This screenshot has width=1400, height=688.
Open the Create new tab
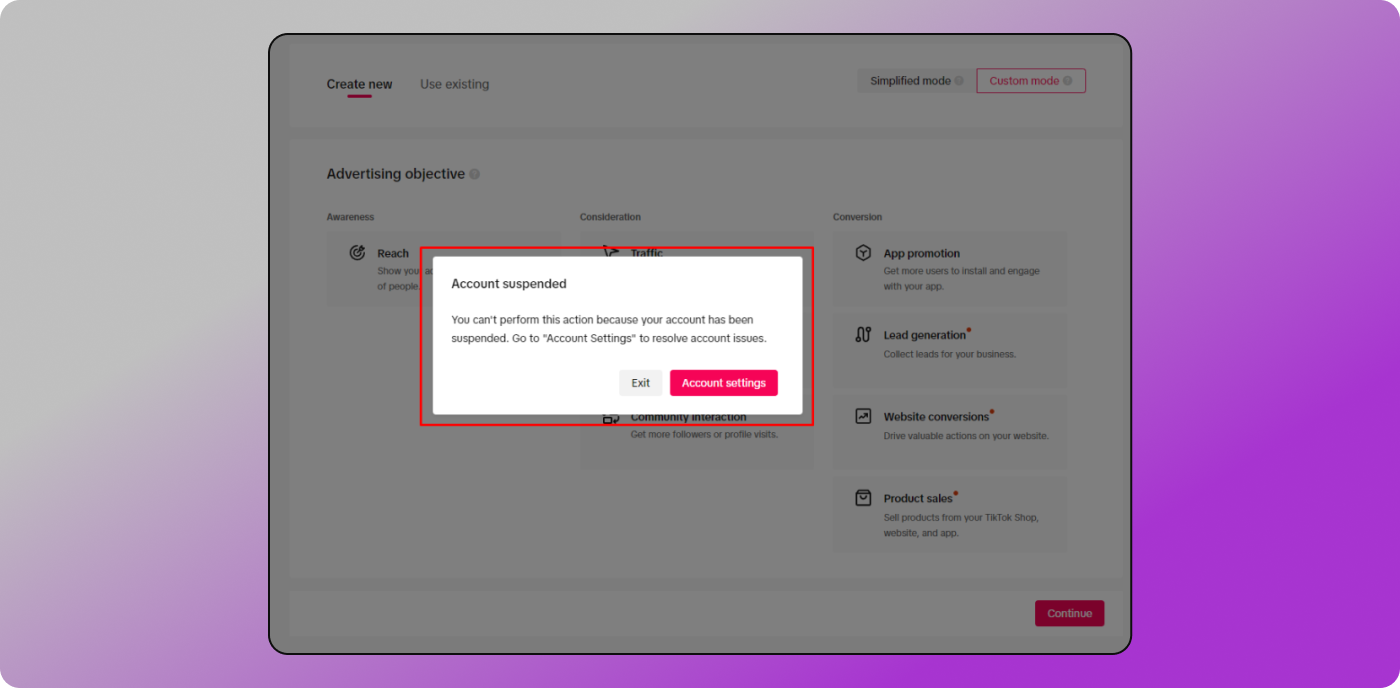coord(359,84)
